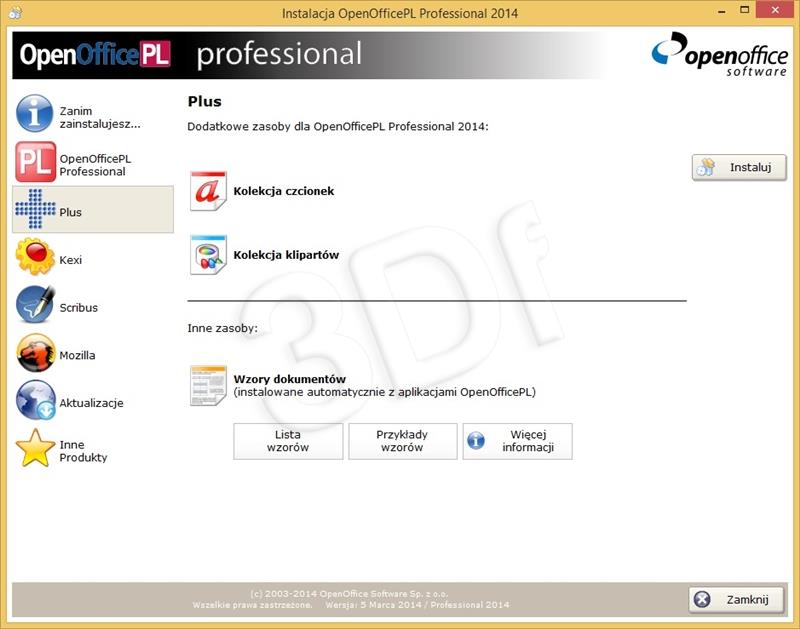Click the Zamknij button

[x=737, y=599]
